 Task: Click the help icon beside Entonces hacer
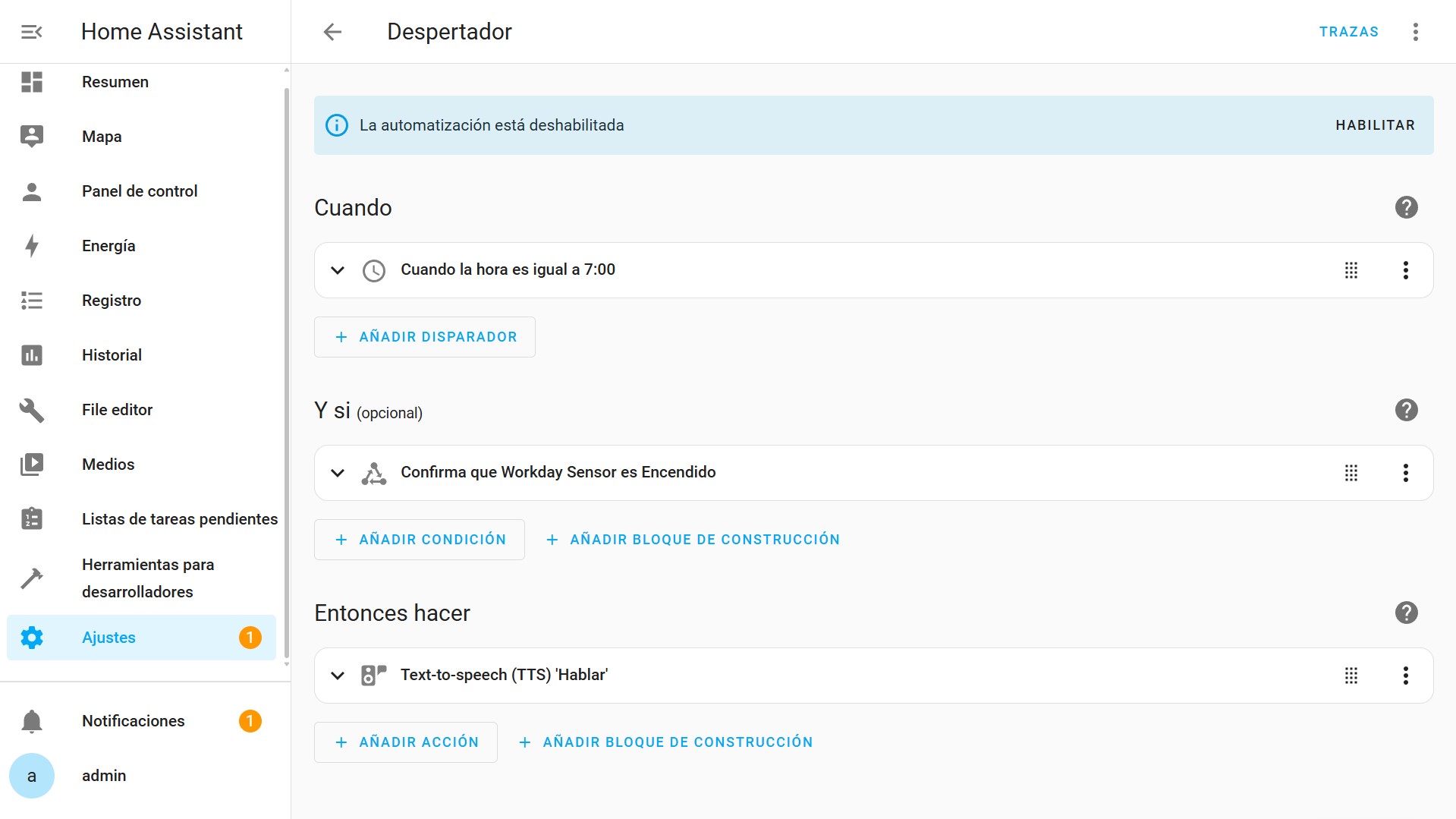(1406, 613)
